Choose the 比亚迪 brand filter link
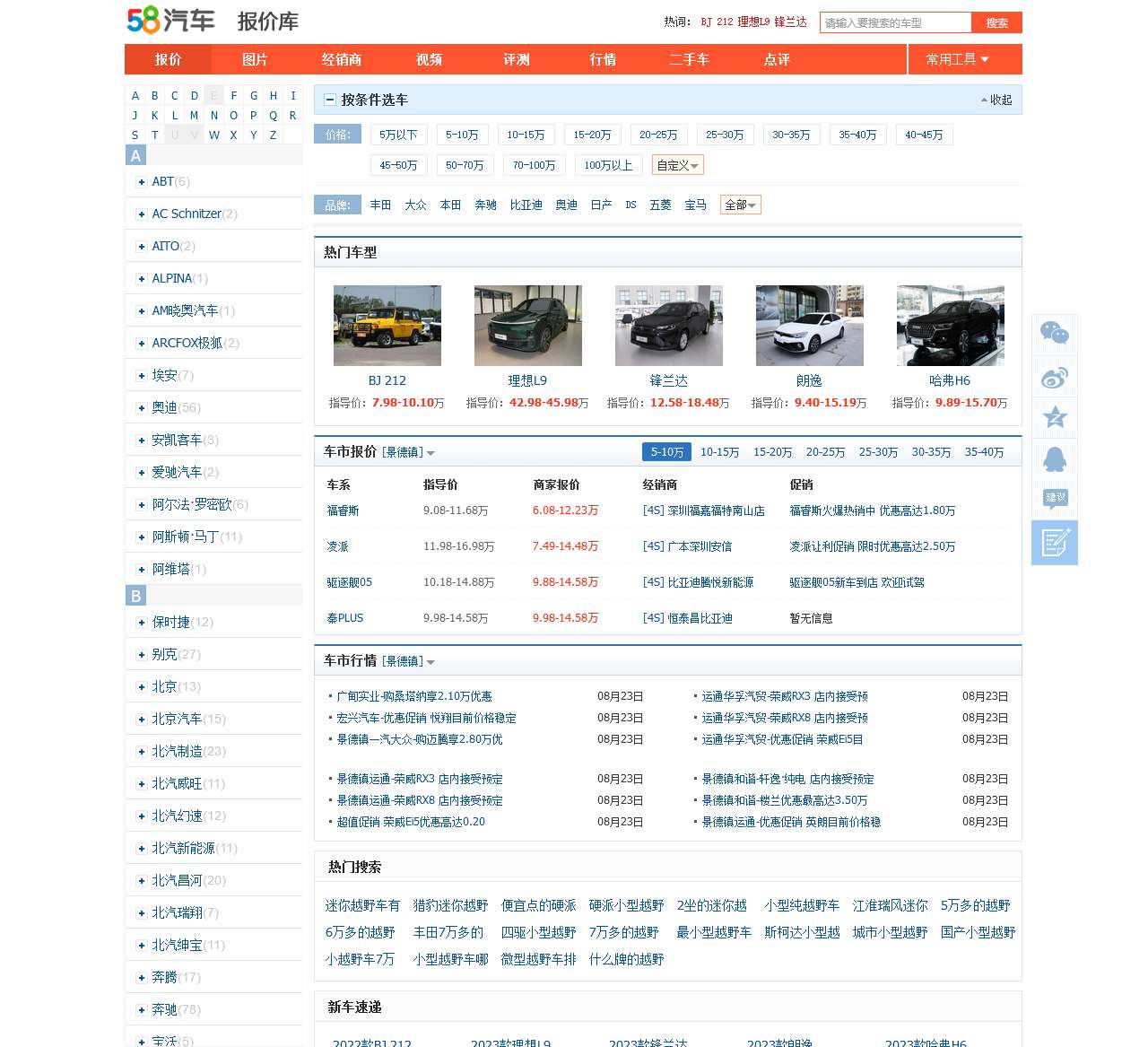The height and width of the screenshot is (1047, 1148). [526, 205]
